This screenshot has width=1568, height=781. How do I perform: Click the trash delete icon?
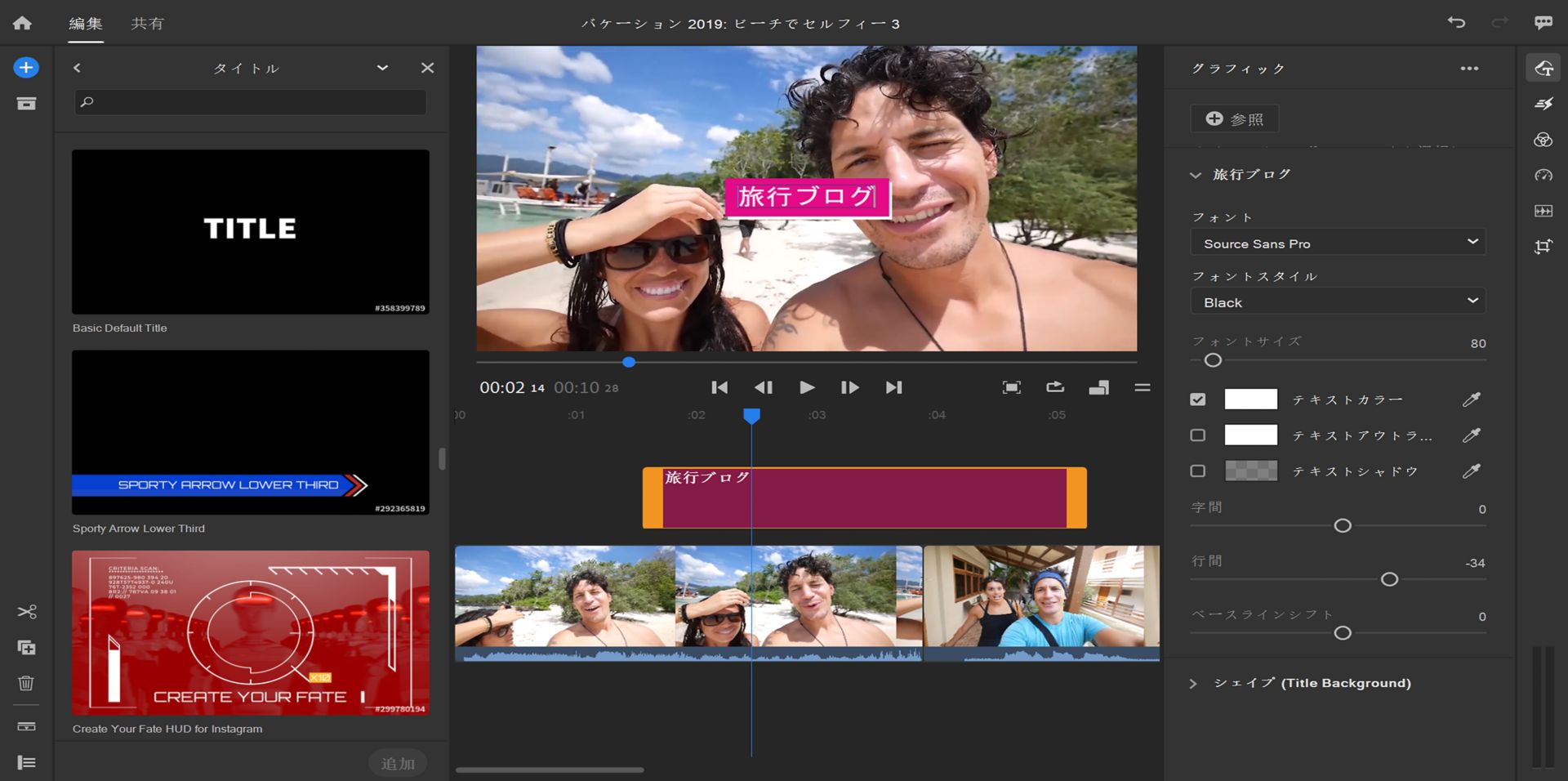point(26,683)
